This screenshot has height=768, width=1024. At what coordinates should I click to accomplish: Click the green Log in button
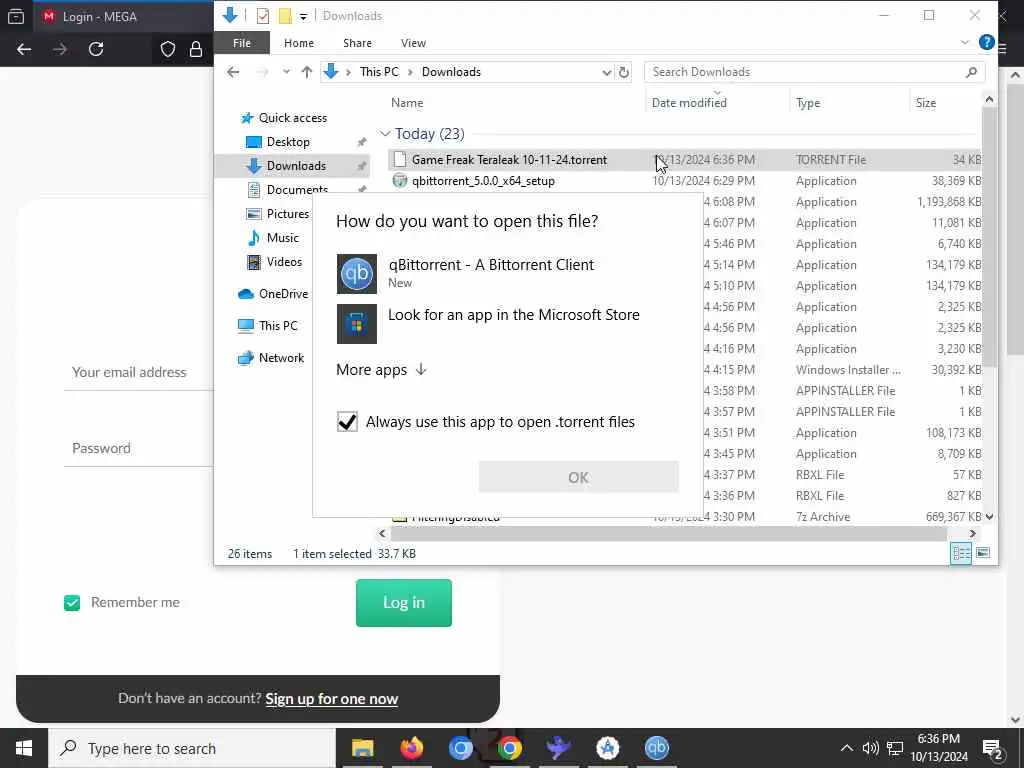[404, 603]
